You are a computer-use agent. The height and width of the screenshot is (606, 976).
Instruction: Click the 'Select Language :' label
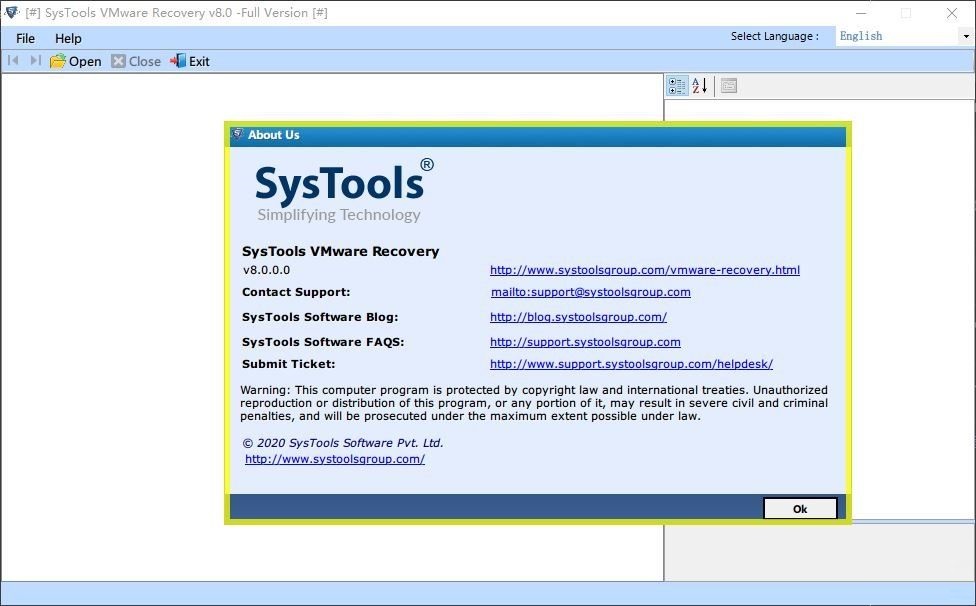(x=774, y=36)
